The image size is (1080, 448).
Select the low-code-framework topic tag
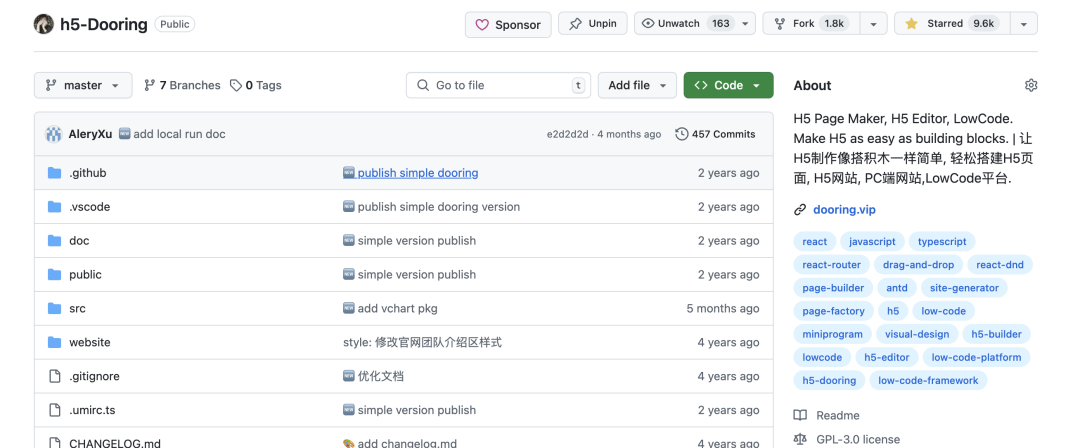(928, 380)
